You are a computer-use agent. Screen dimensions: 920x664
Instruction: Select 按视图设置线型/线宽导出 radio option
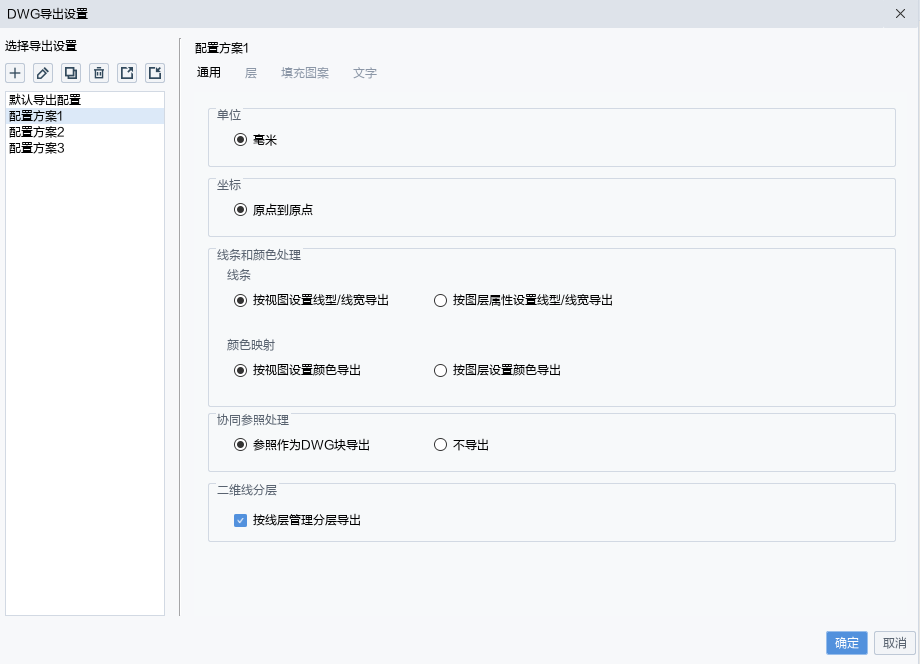click(x=240, y=300)
